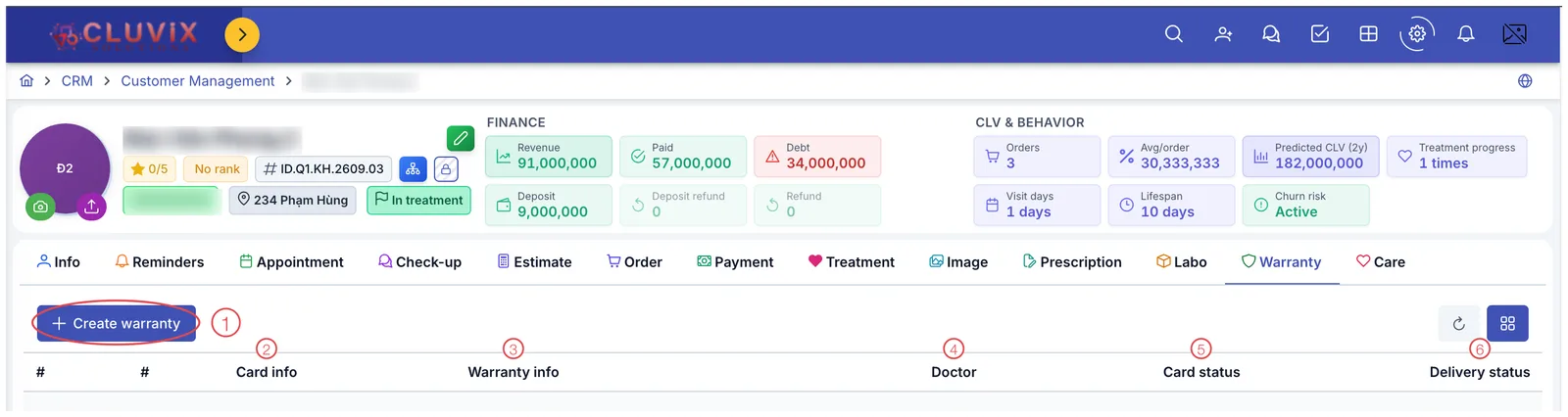Click Card info column header

[267, 372]
